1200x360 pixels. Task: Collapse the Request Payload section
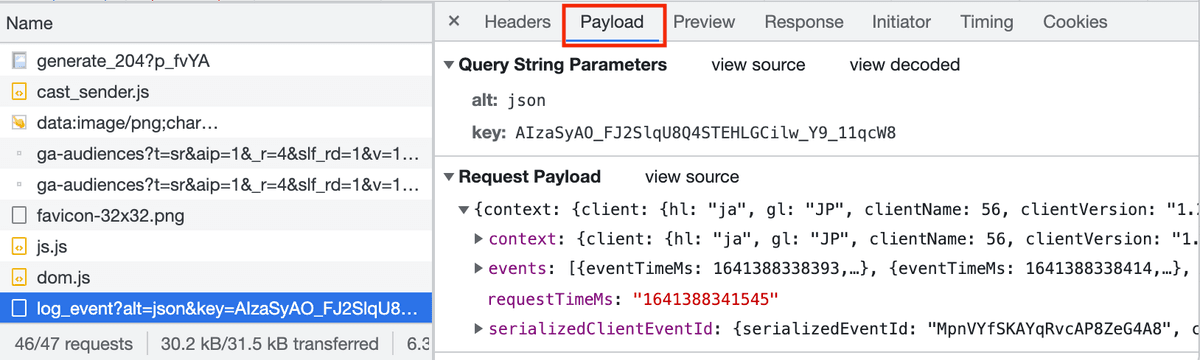449,177
